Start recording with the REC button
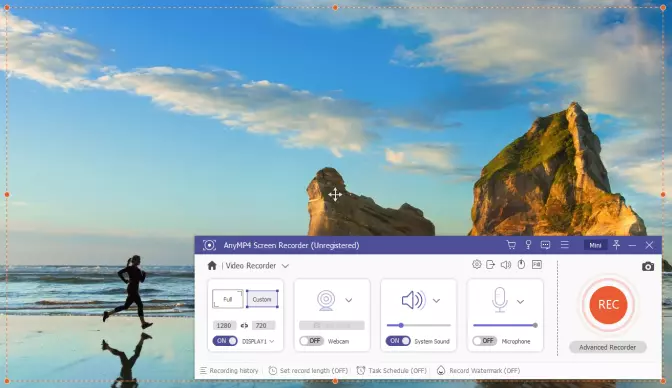 click(608, 304)
